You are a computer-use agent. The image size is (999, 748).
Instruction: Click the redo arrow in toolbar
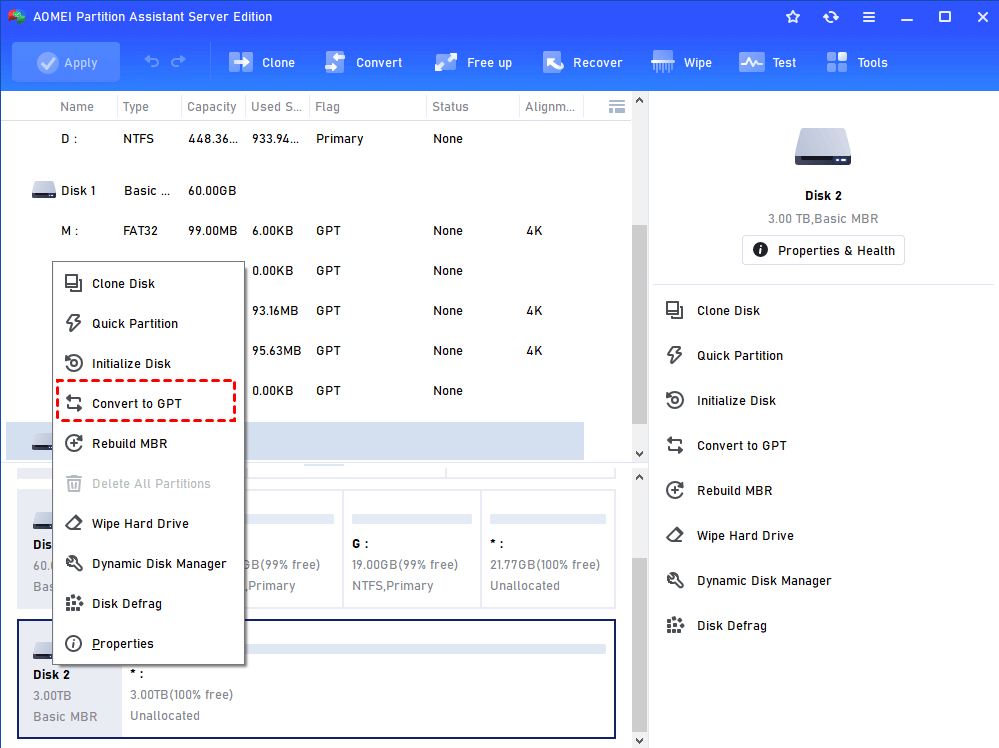tap(178, 62)
